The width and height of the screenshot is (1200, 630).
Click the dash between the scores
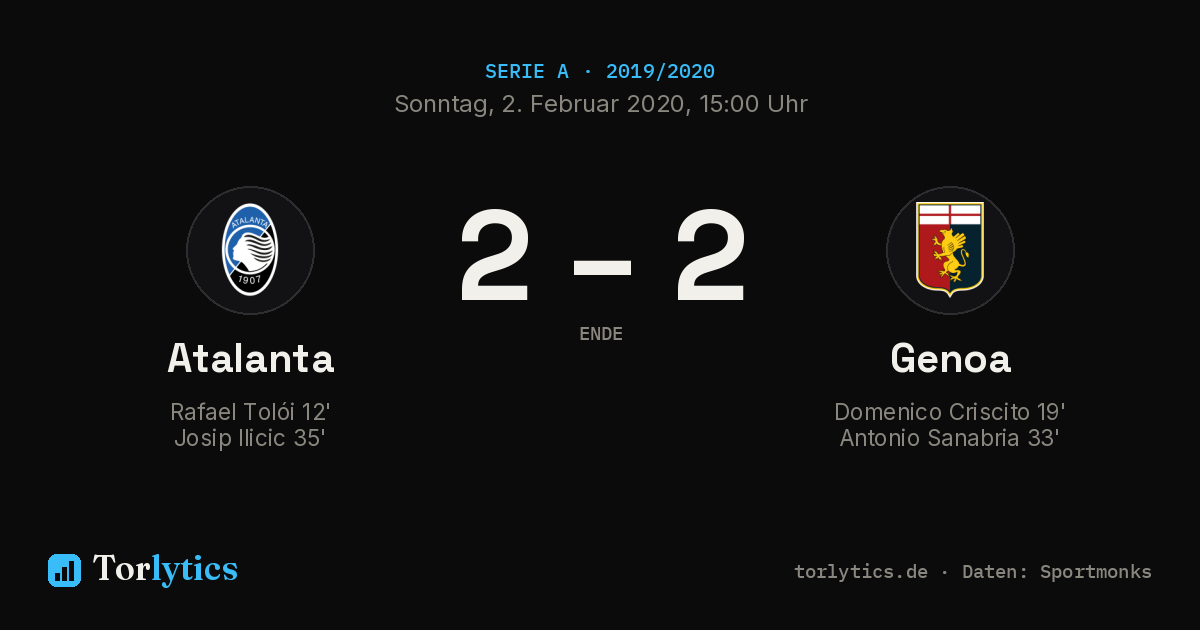click(602, 266)
